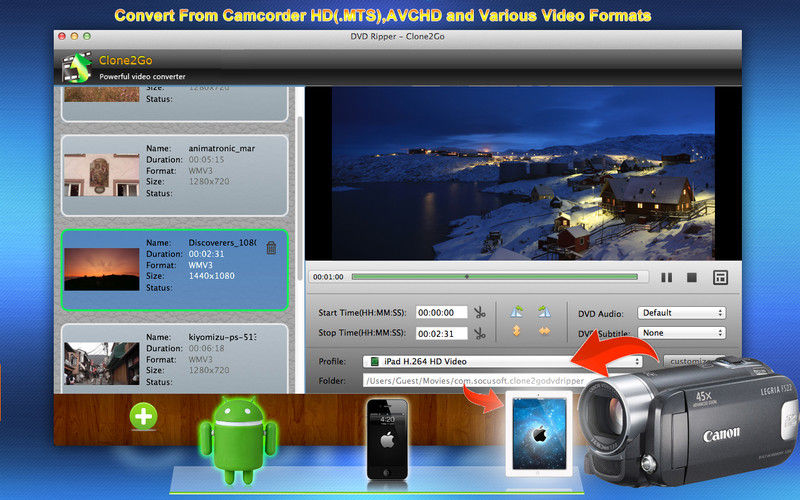The width and height of the screenshot is (800, 500).
Task: Click the playhead marker on the progress bar
Action: pyautogui.click(x=467, y=277)
